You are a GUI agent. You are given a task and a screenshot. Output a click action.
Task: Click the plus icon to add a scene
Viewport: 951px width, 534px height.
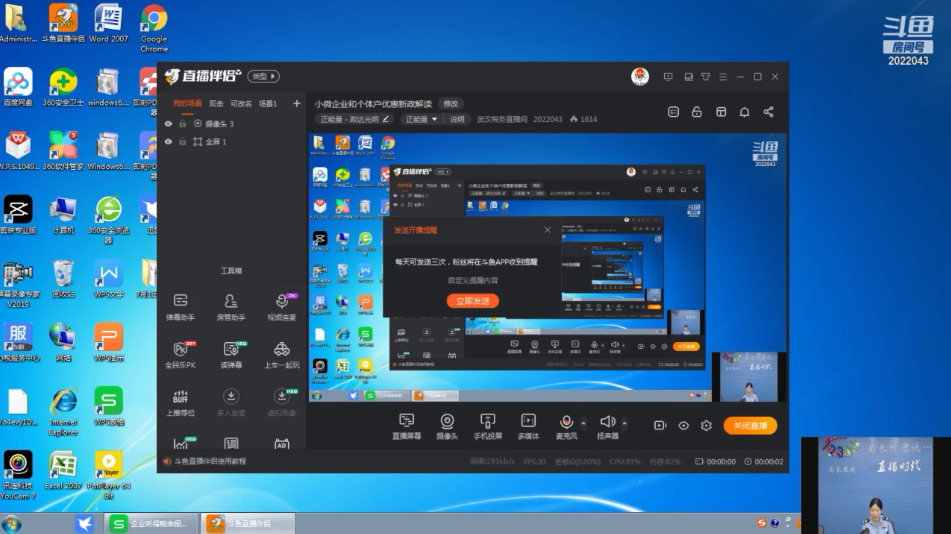pyautogui.click(x=297, y=103)
